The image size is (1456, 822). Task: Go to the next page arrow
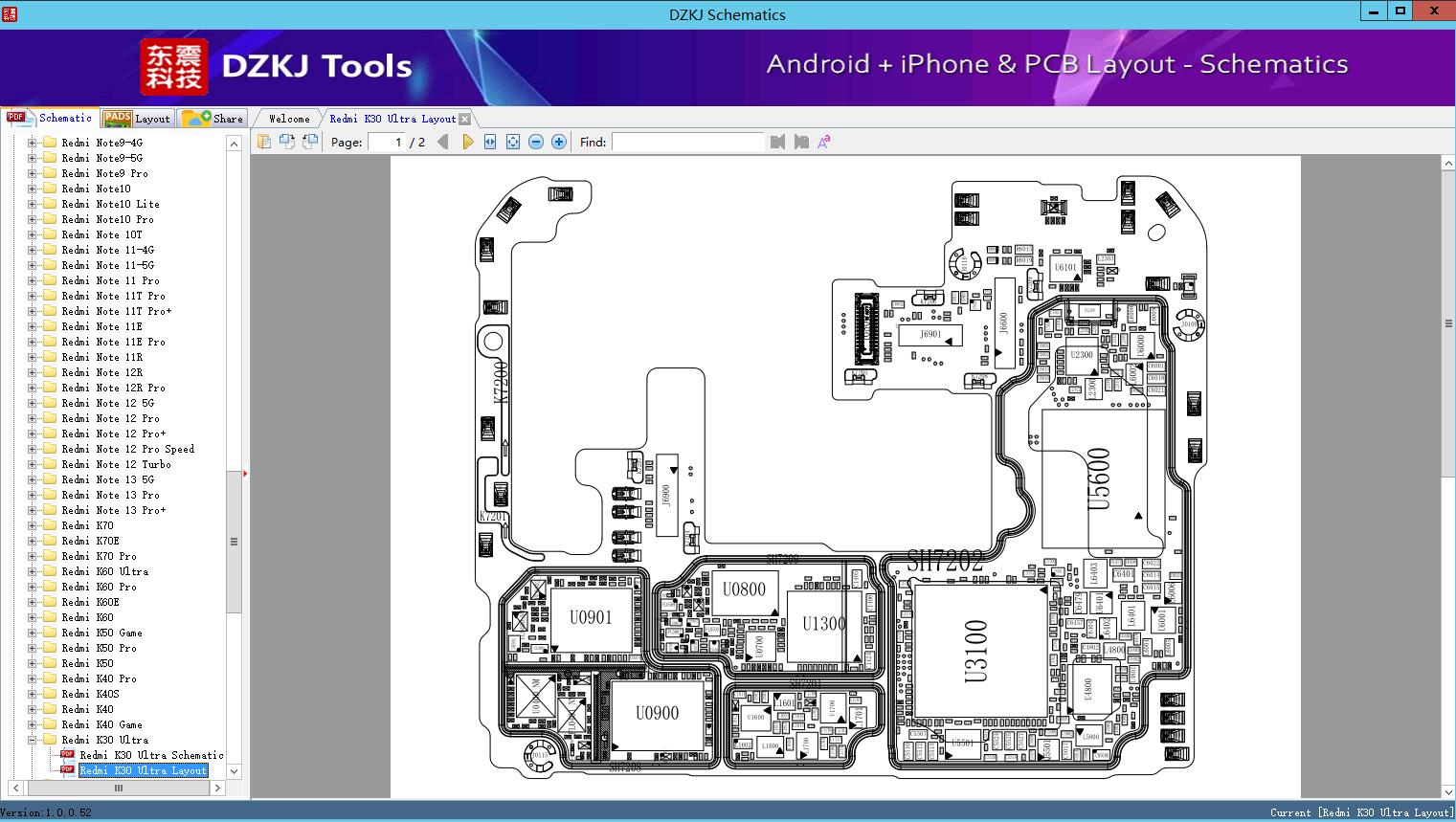pyautogui.click(x=467, y=142)
